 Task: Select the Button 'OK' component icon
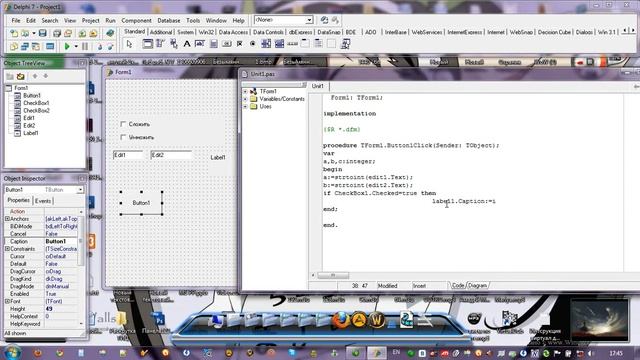(227, 44)
